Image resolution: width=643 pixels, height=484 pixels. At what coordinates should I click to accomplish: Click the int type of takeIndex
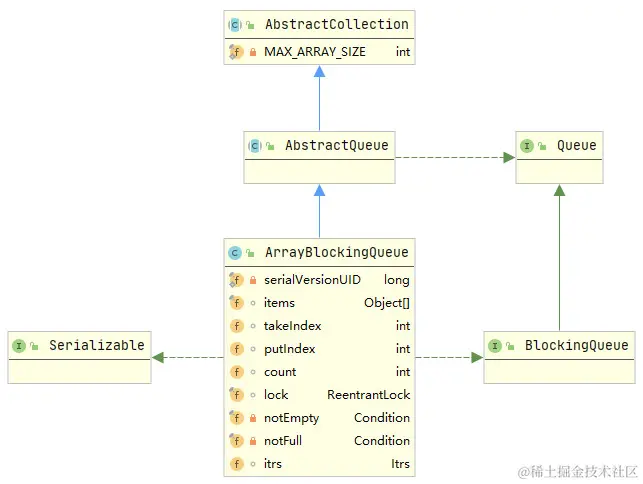pyautogui.click(x=403, y=326)
